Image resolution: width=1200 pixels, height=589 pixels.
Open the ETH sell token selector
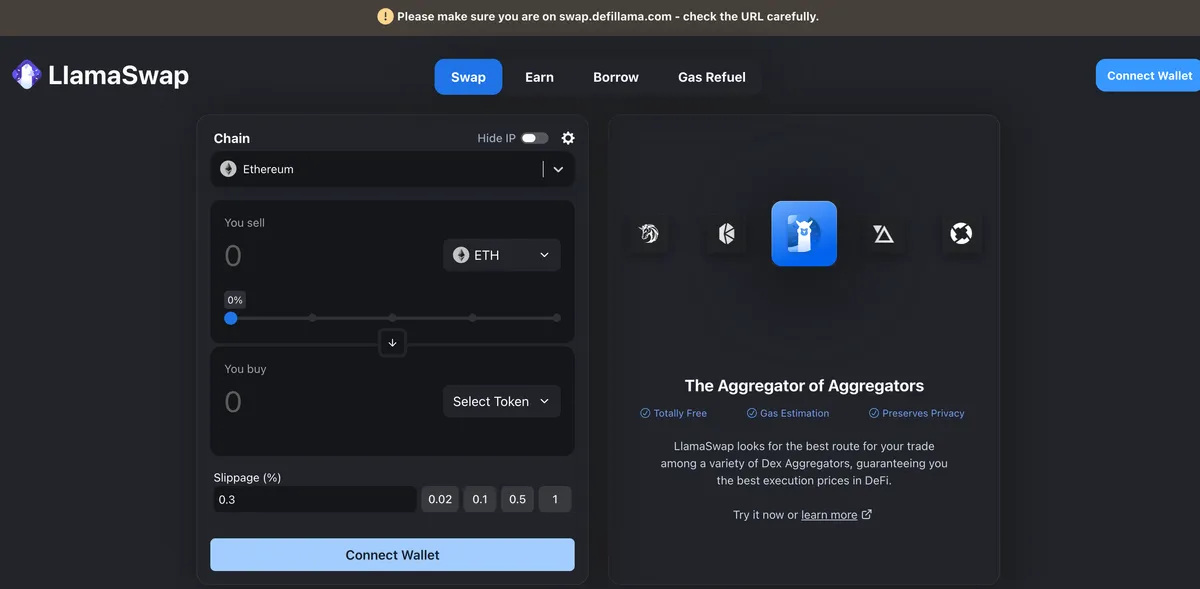(x=502, y=255)
